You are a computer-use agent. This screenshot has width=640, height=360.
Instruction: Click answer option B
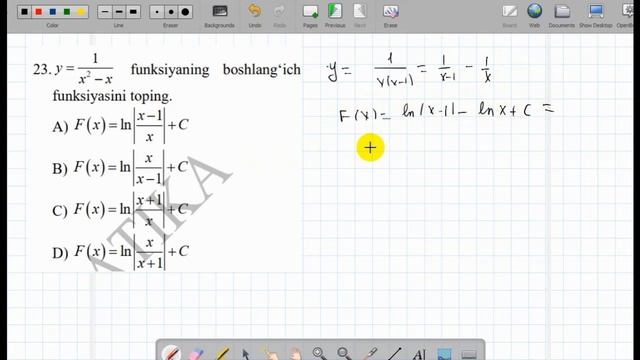(x=120, y=168)
